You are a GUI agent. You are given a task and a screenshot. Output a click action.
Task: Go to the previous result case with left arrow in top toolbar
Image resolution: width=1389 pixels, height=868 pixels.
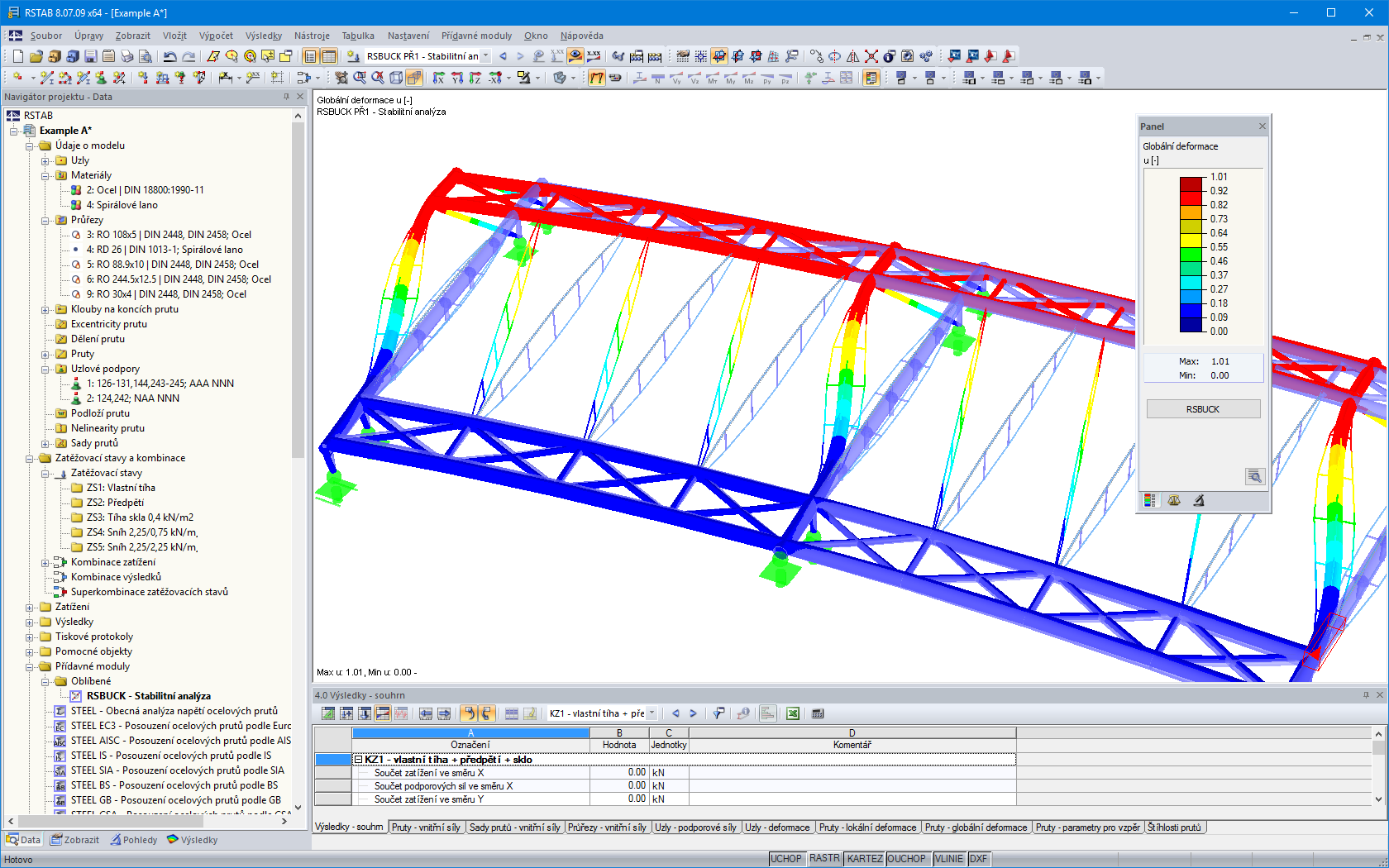coord(503,56)
